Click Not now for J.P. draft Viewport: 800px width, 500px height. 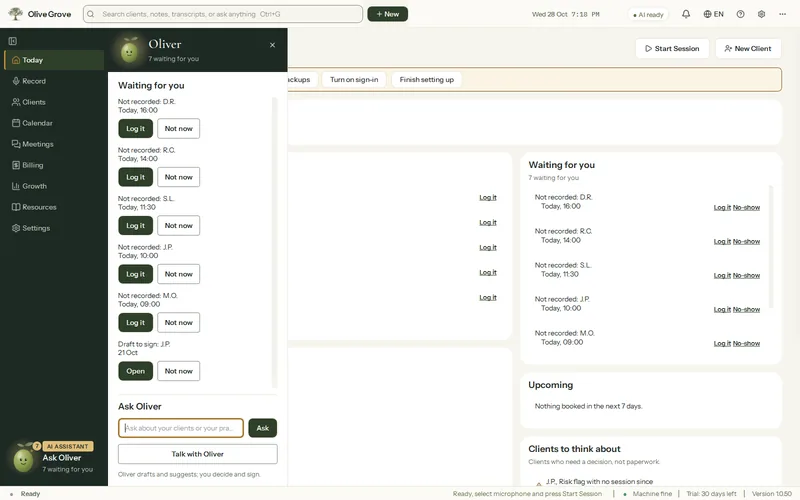(x=179, y=371)
